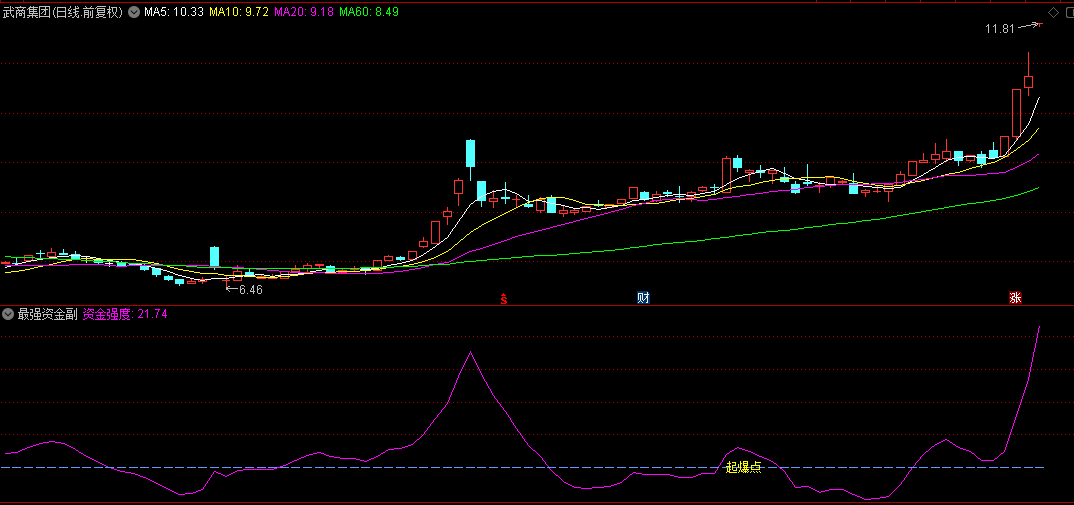Click the red S marker on timeline
Viewport: 1074px width, 505px height.
[x=505, y=297]
